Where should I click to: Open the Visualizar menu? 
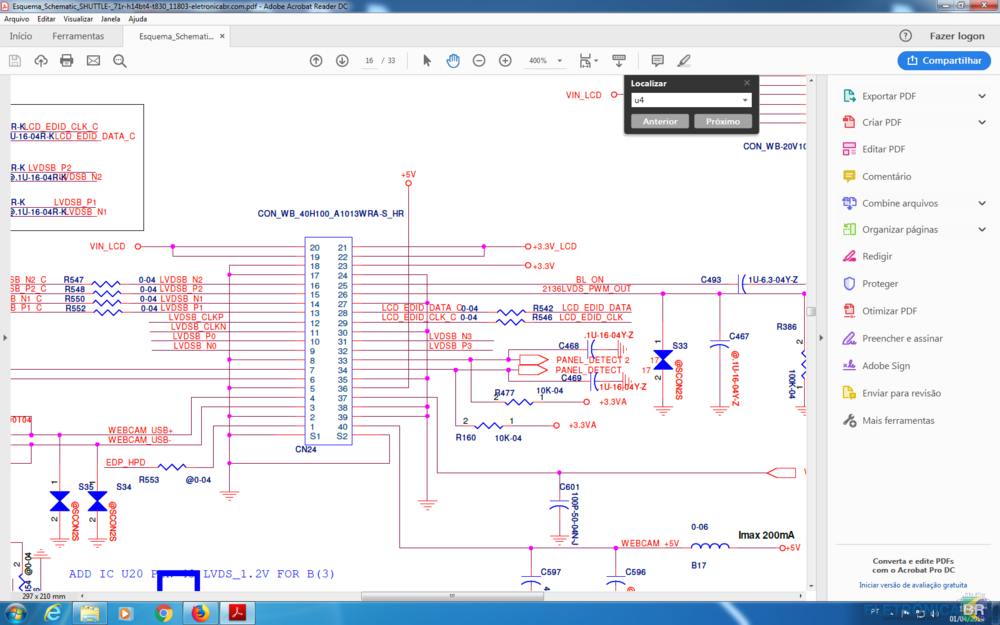point(78,18)
